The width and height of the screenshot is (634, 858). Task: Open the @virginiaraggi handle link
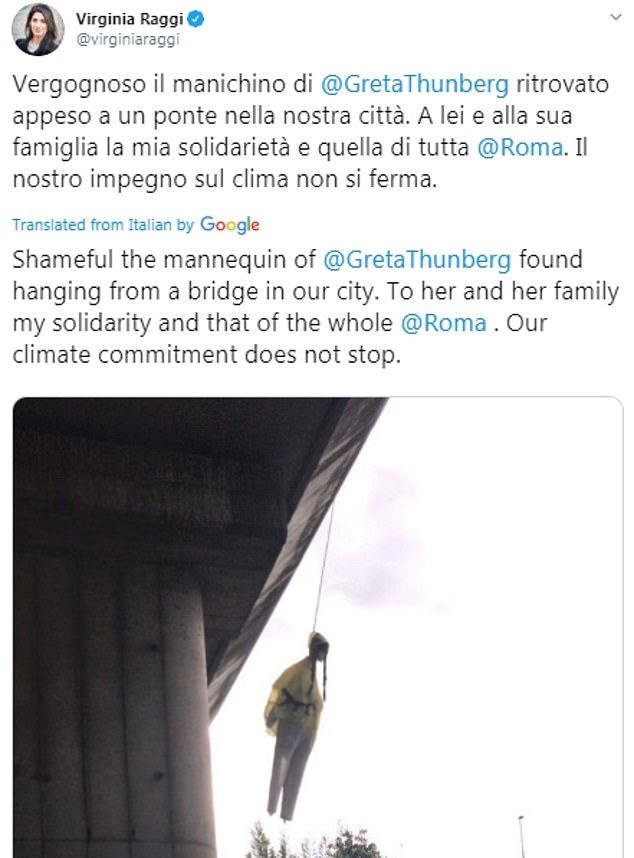tap(121, 40)
